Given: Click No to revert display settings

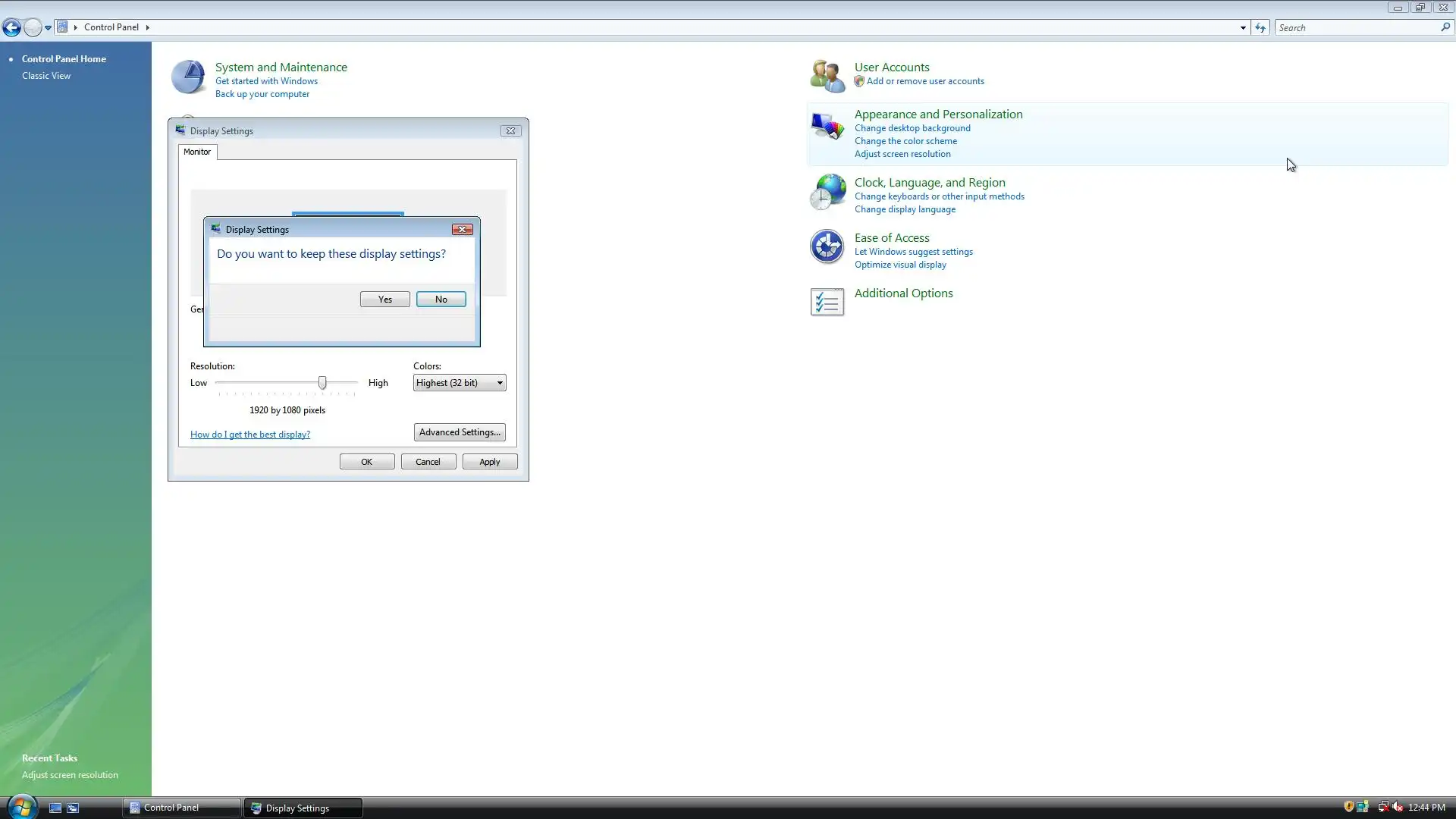Looking at the screenshot, I should [441, 300].
